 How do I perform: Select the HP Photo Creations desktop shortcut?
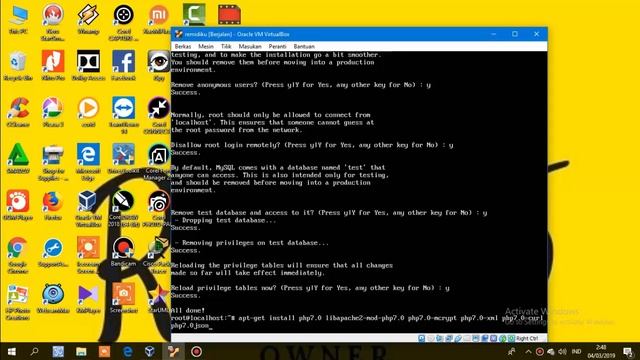click(17, 301)
